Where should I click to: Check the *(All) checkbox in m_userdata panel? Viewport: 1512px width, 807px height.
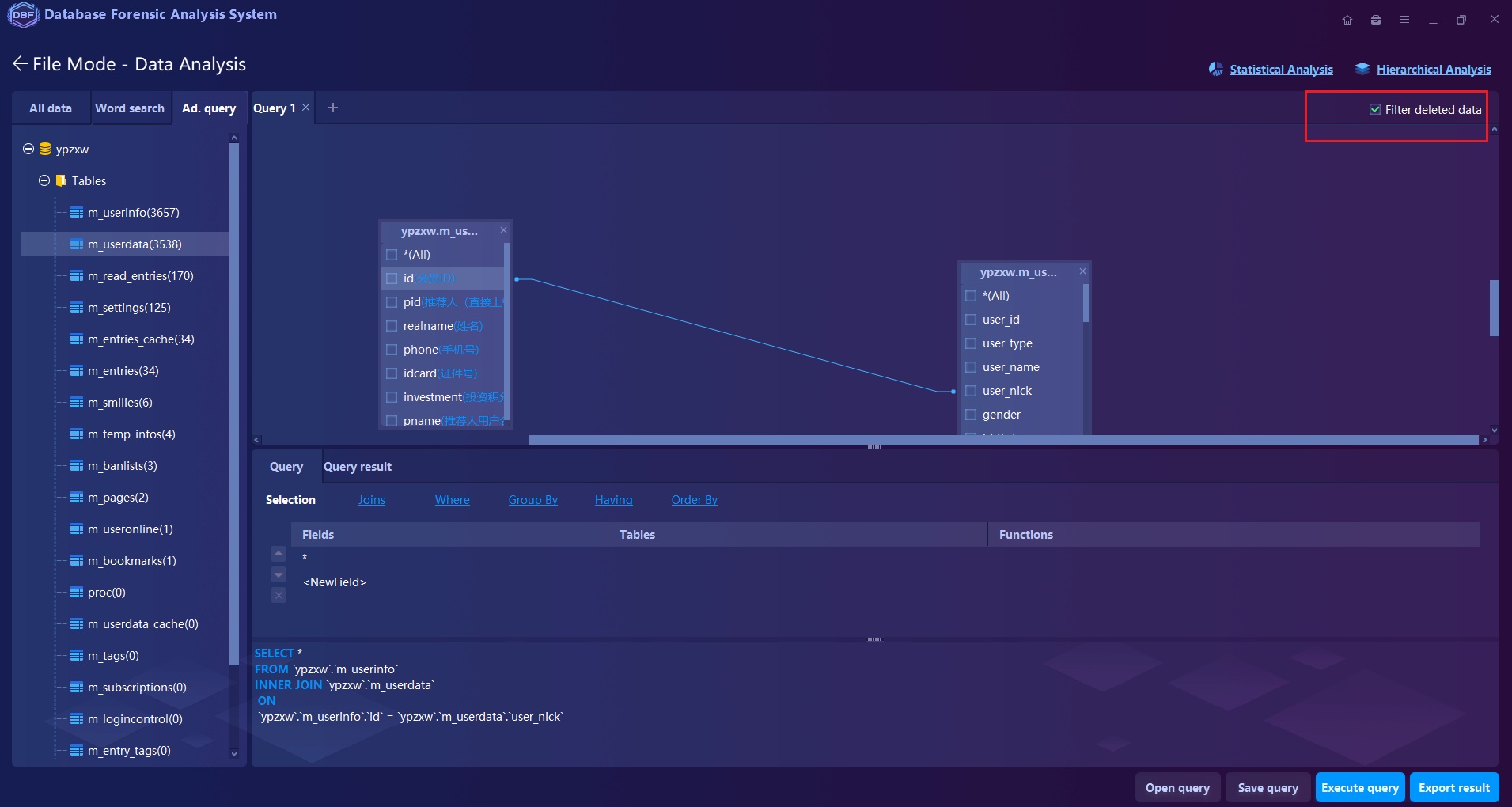point(971,295)
